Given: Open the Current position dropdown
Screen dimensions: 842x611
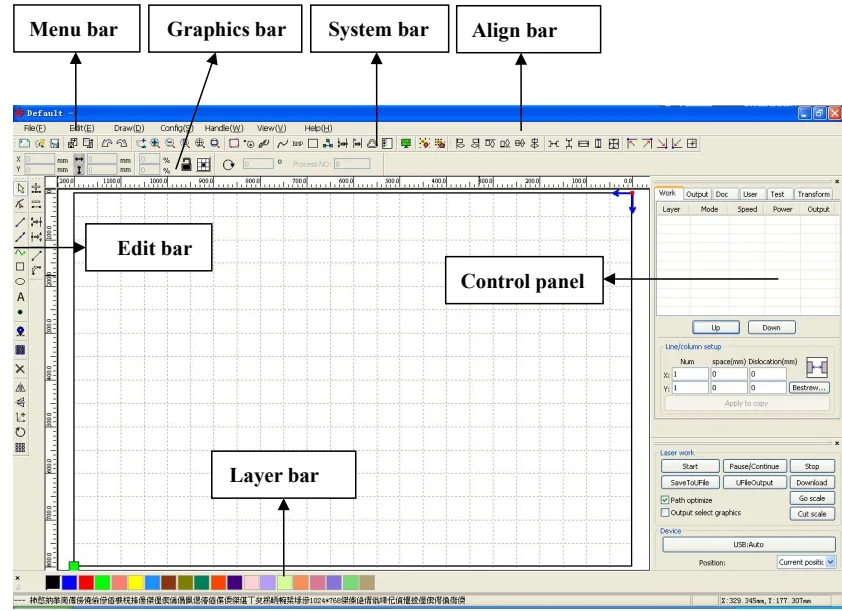Looking at the screenshot, I should point(807,562).
